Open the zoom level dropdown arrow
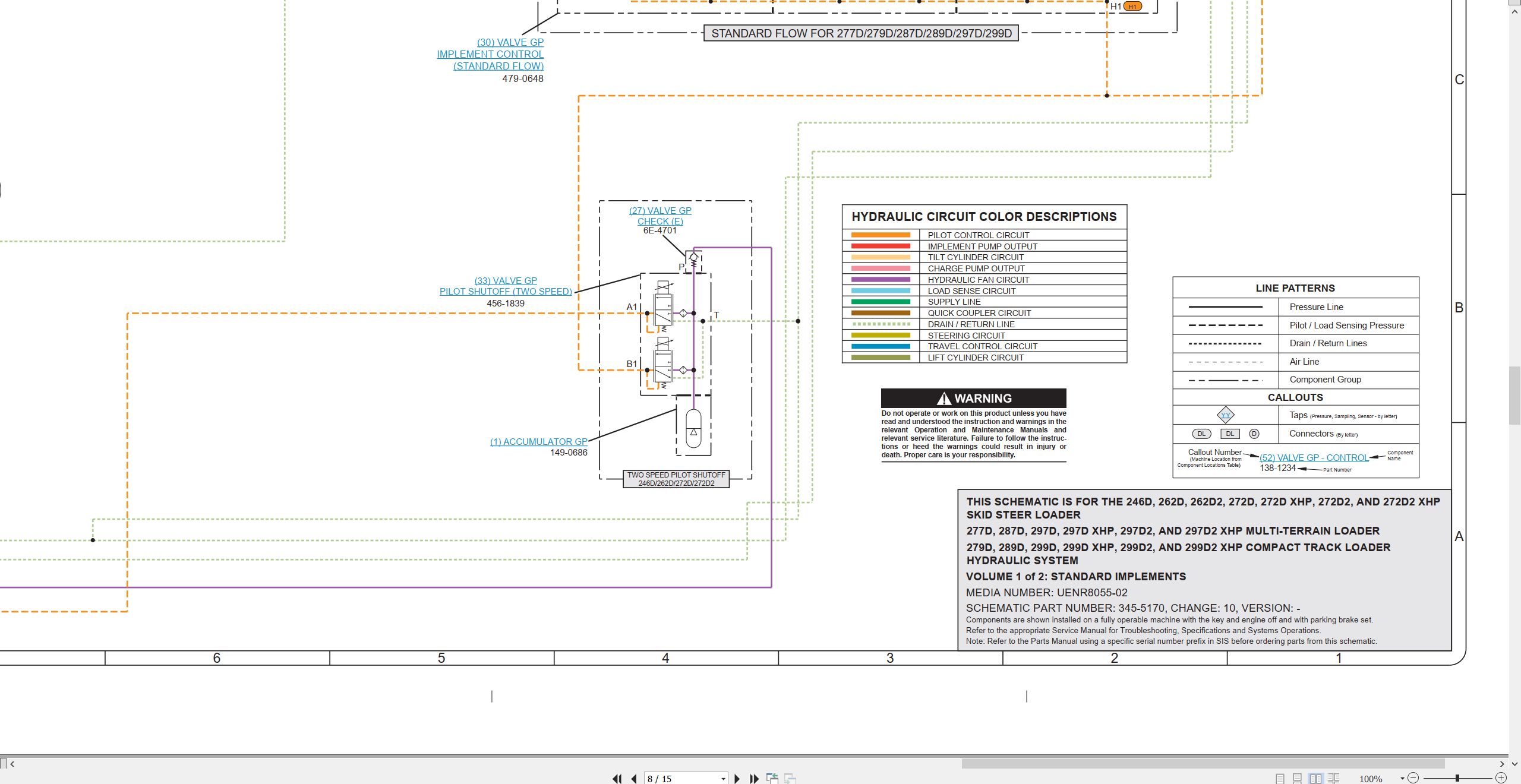The image size is (1521, 784). 1402,778
